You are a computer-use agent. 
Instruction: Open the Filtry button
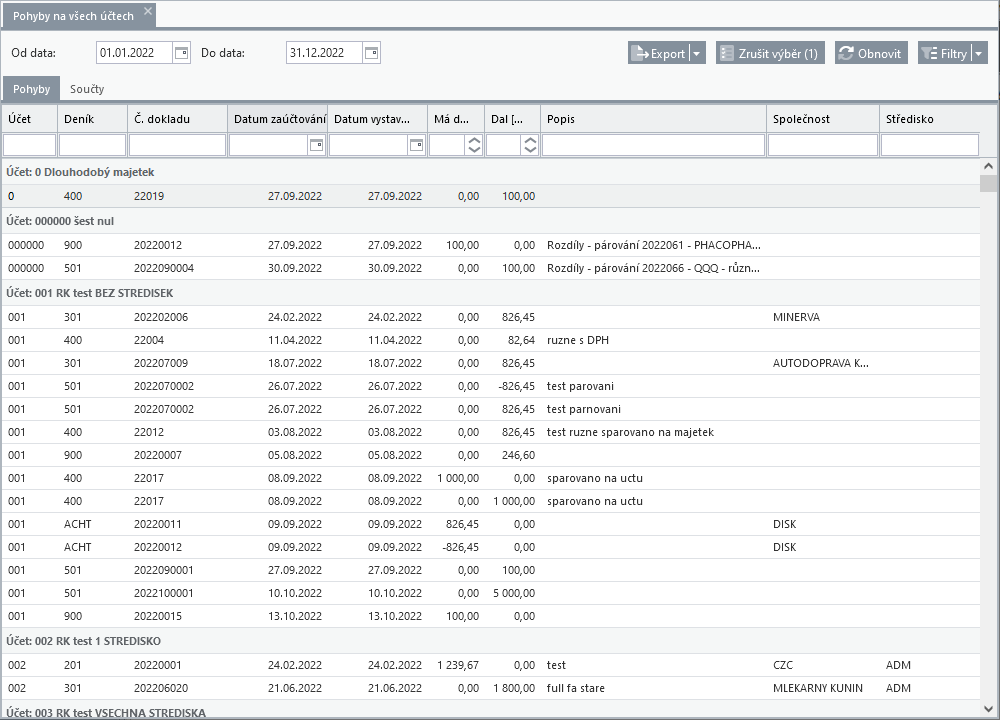coord(945,54)
